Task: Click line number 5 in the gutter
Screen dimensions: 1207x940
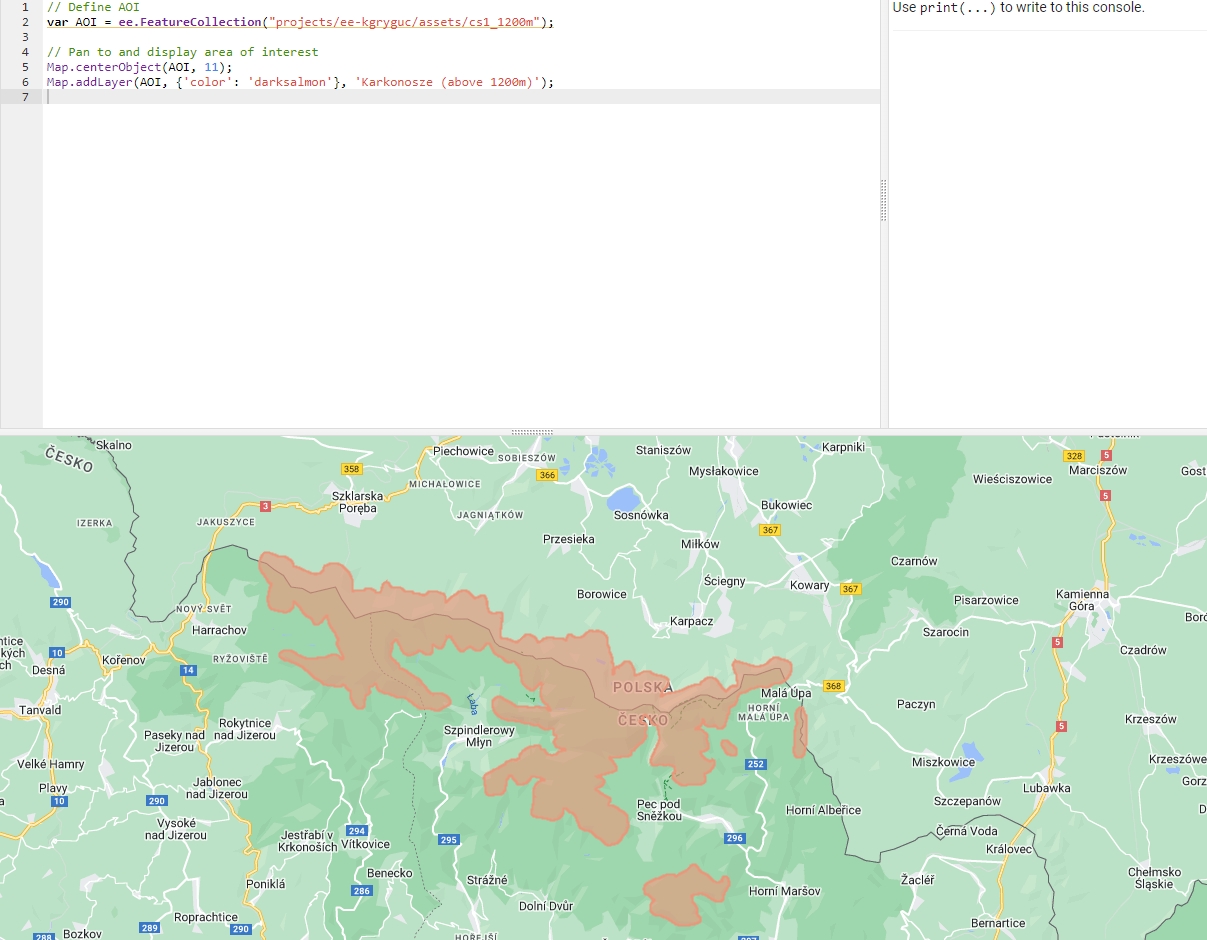Action: [25, 67]
